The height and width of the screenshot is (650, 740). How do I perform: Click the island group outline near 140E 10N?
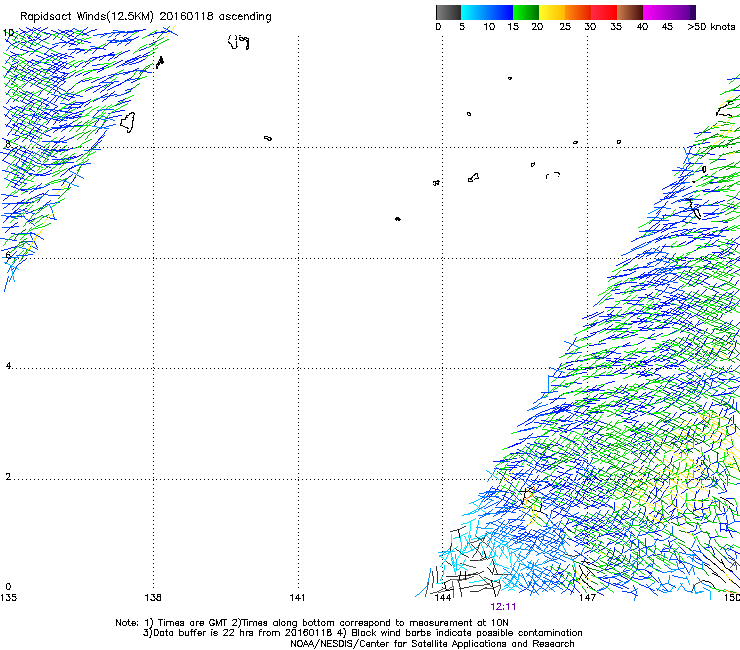pyautogui.click(x=238, y=42)
